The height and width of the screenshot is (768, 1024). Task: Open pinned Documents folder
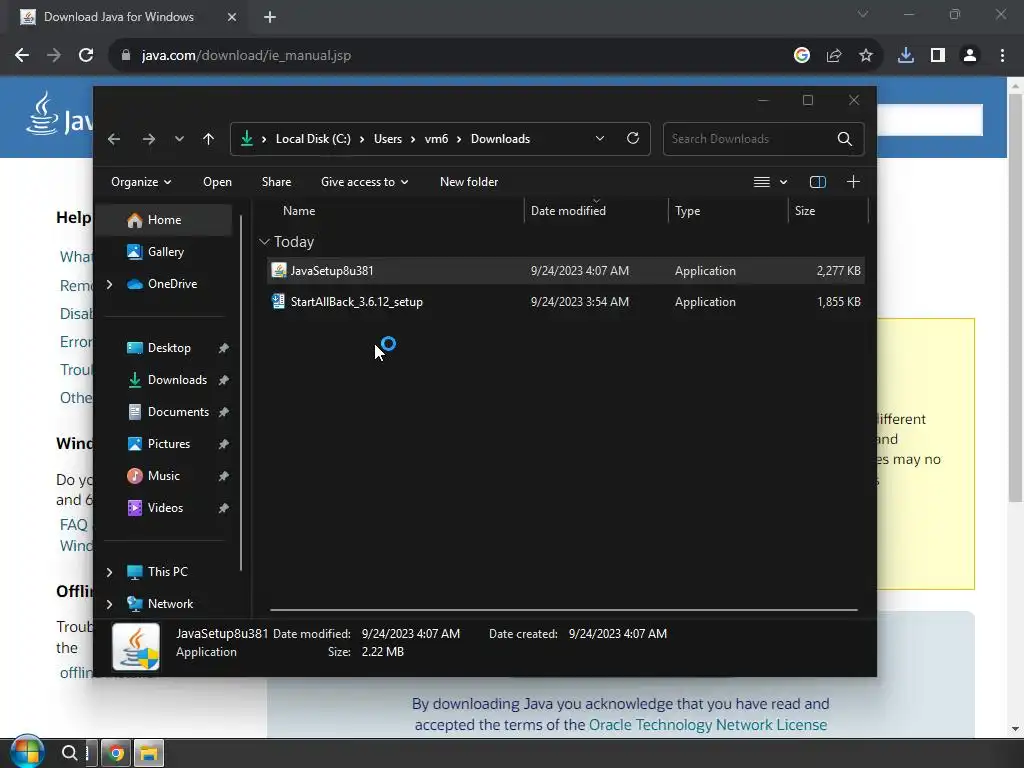(x=178, y=412)
